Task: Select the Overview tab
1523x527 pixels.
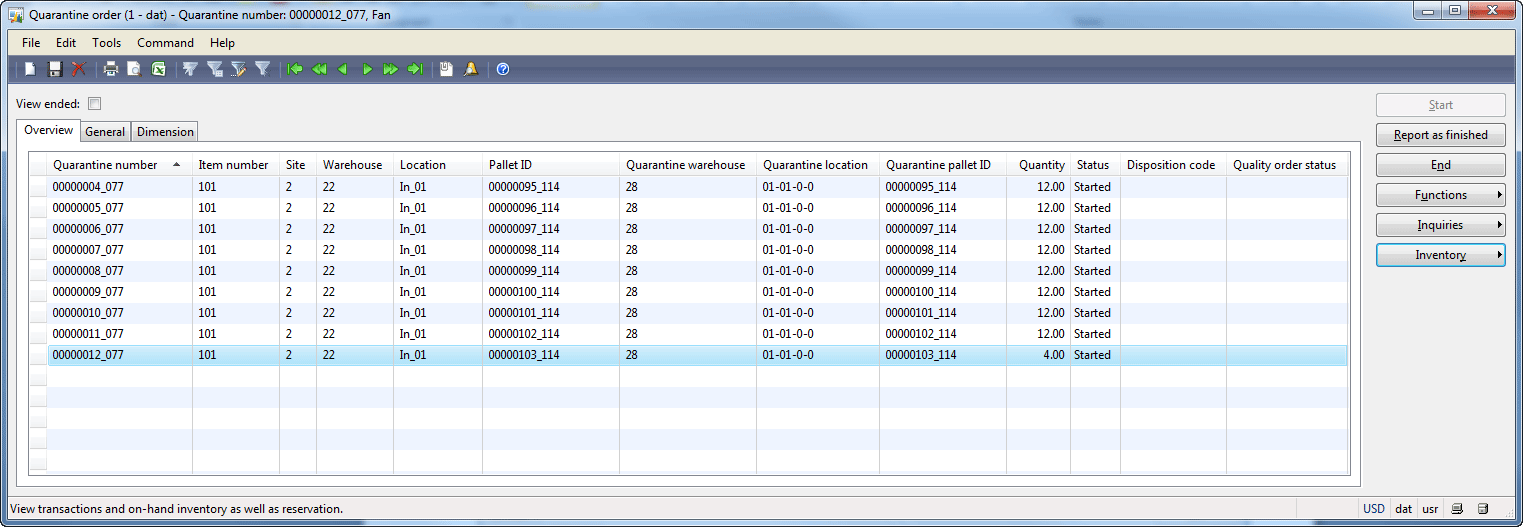Action: (49, 130)
